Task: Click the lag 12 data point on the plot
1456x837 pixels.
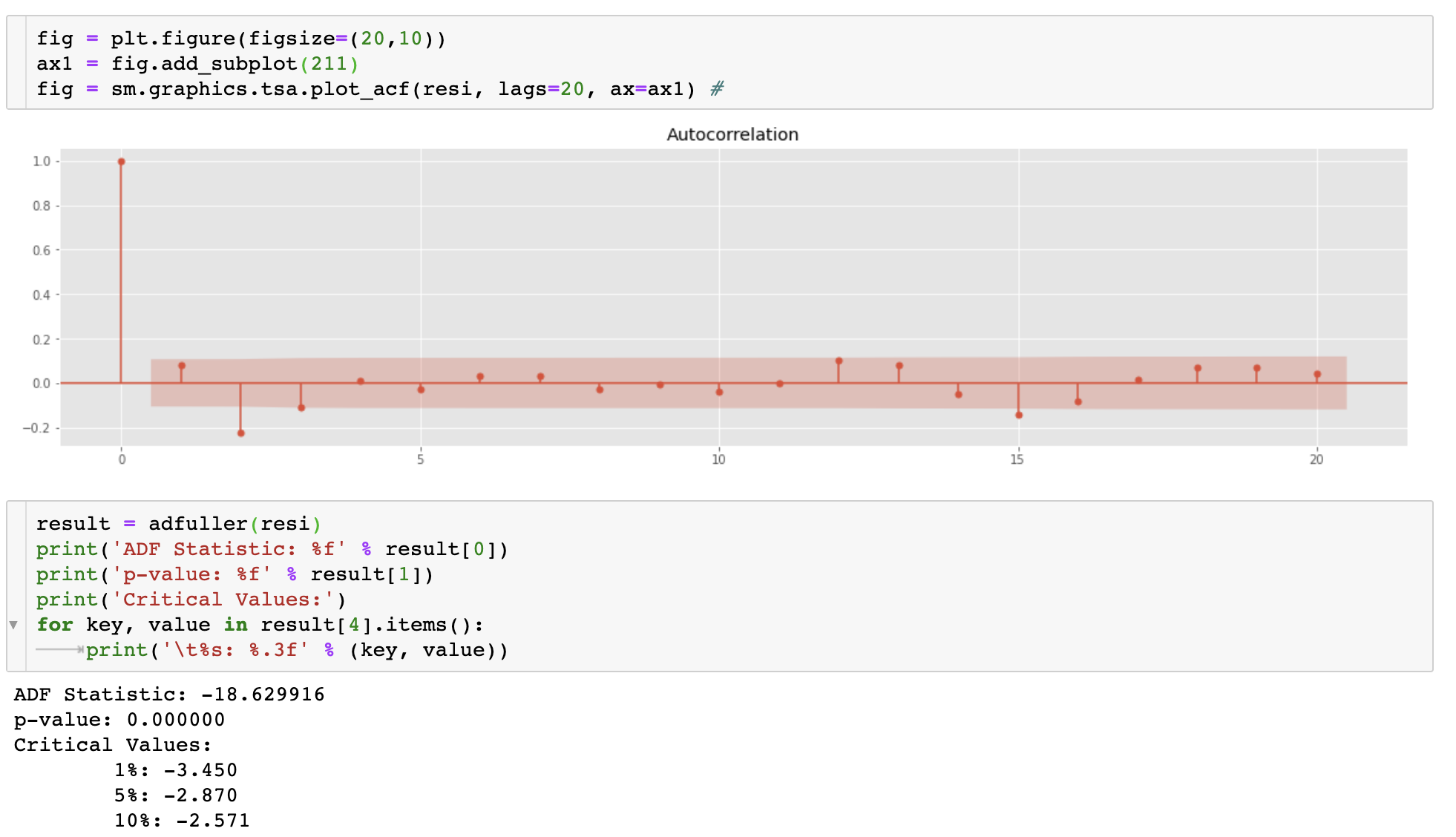Action: pyautogui.click(x=839, y=361)
